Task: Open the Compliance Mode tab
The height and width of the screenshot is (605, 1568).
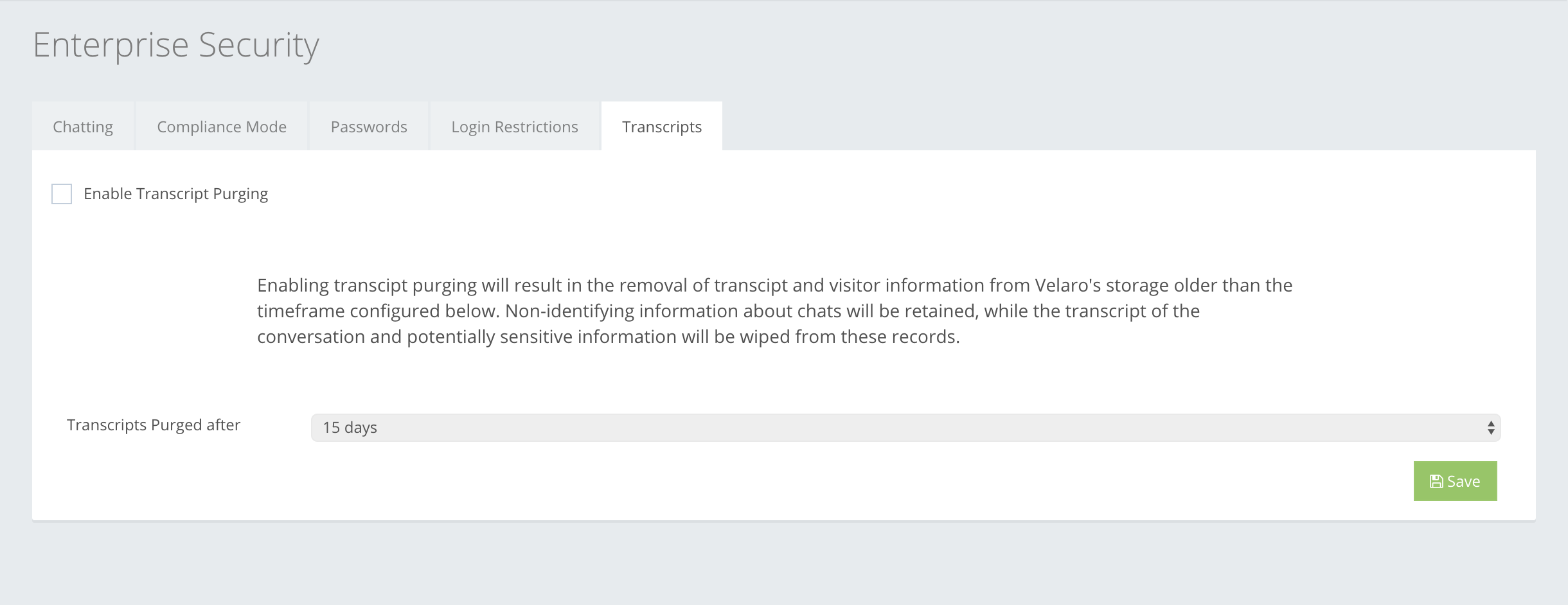Action: [x=222, y=127]
